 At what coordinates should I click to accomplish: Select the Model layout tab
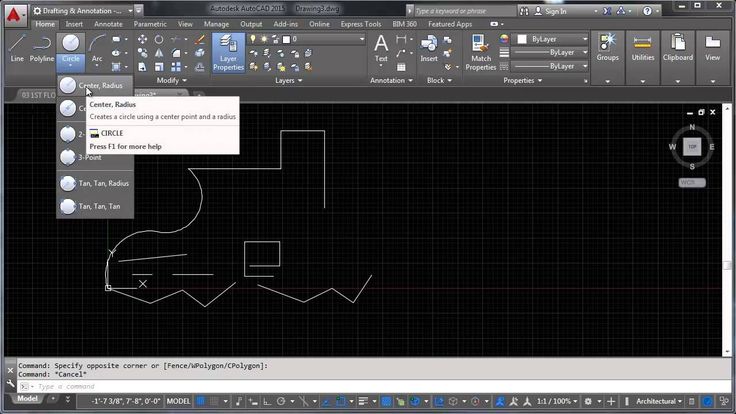pos(28,399)
